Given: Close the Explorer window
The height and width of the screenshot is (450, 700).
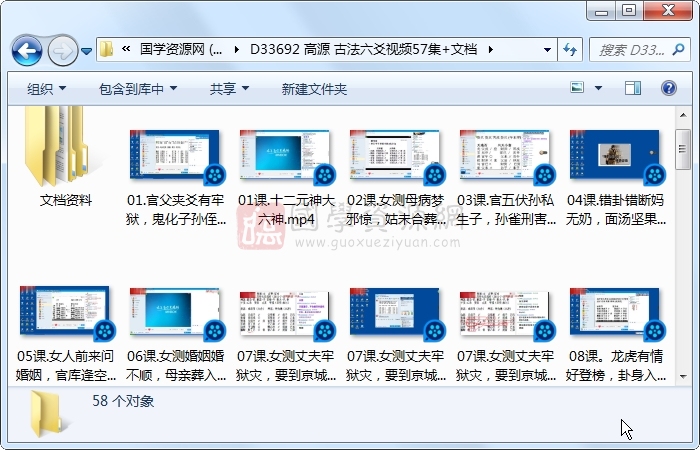Looking at the screenshot, I should click(x=668, y=11).
